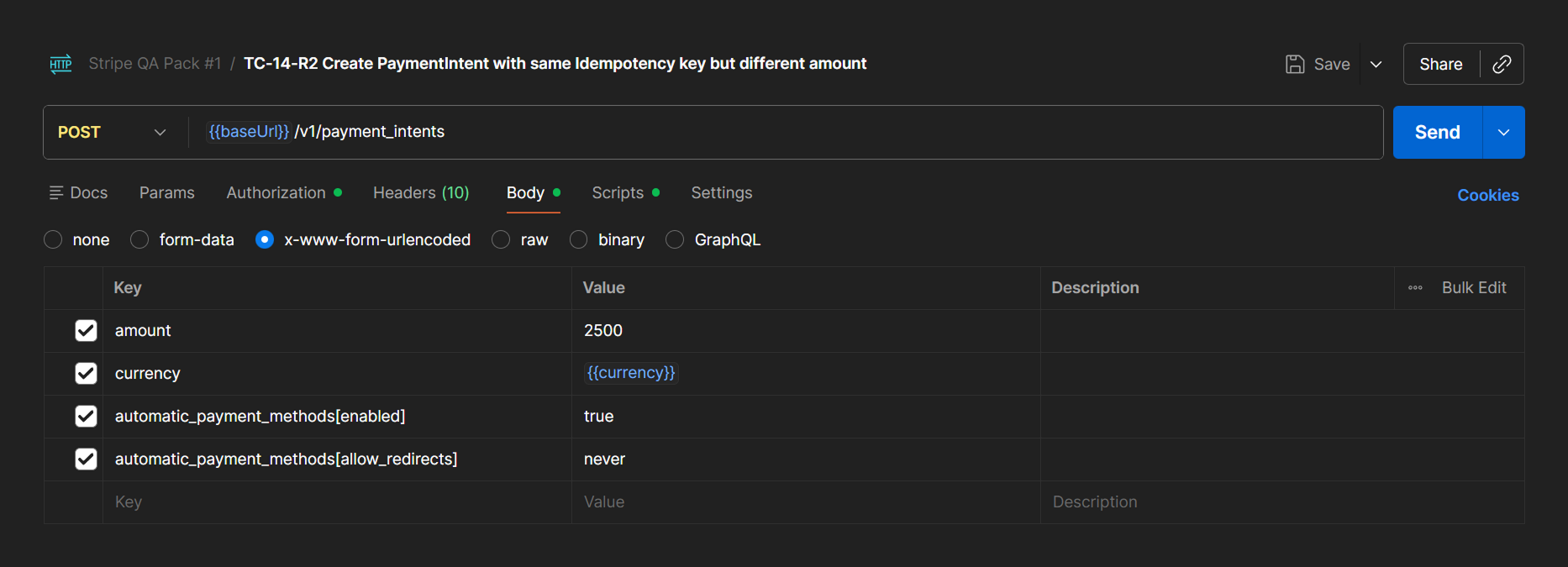The image size is (1568, 567).
Task: Click the Key column header
Action: tap(128, 287)
